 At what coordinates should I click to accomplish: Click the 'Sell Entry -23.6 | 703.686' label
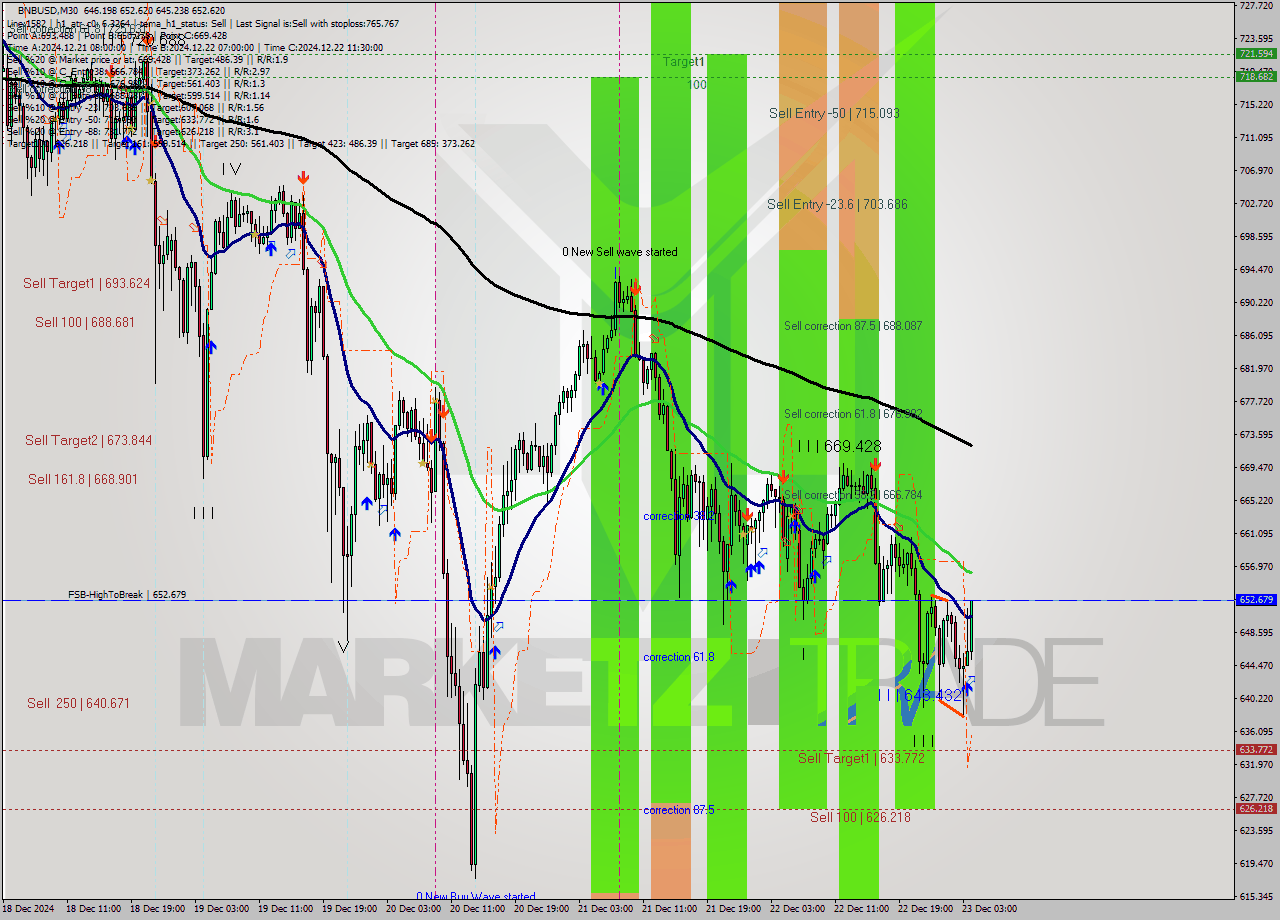[x=837, y=204]
